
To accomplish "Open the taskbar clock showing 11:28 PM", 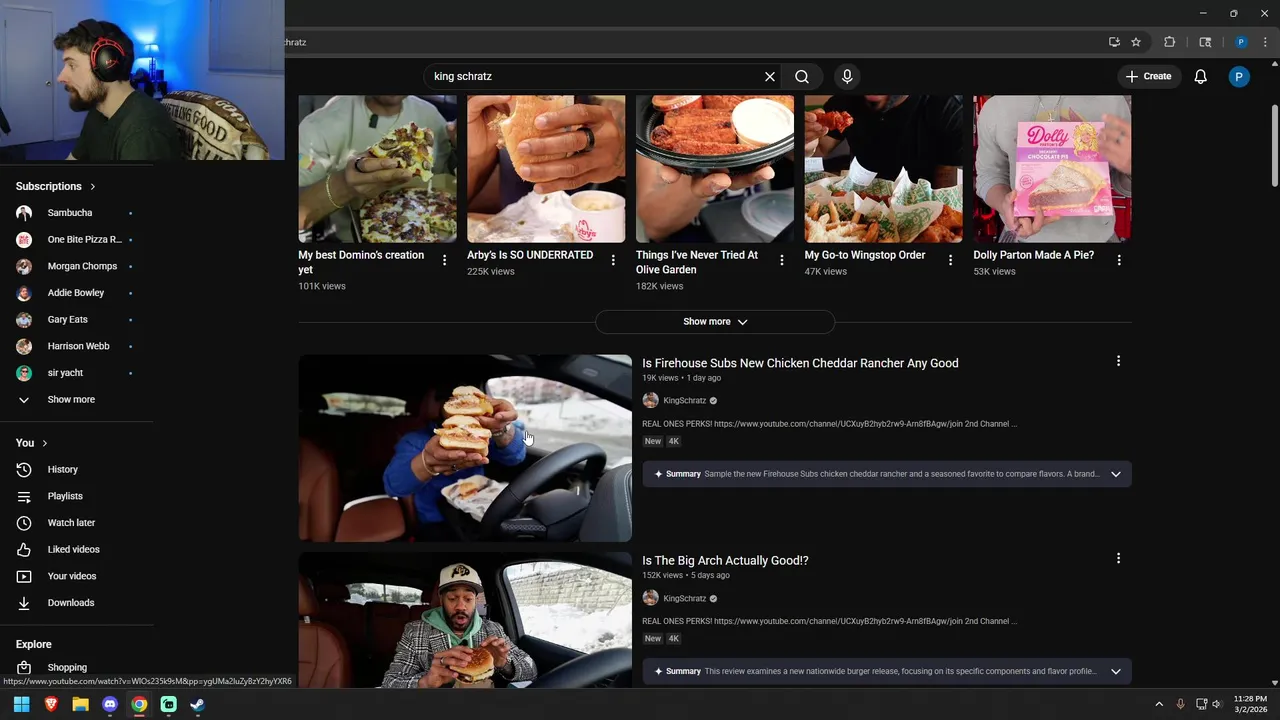I will pos(1250,704).
